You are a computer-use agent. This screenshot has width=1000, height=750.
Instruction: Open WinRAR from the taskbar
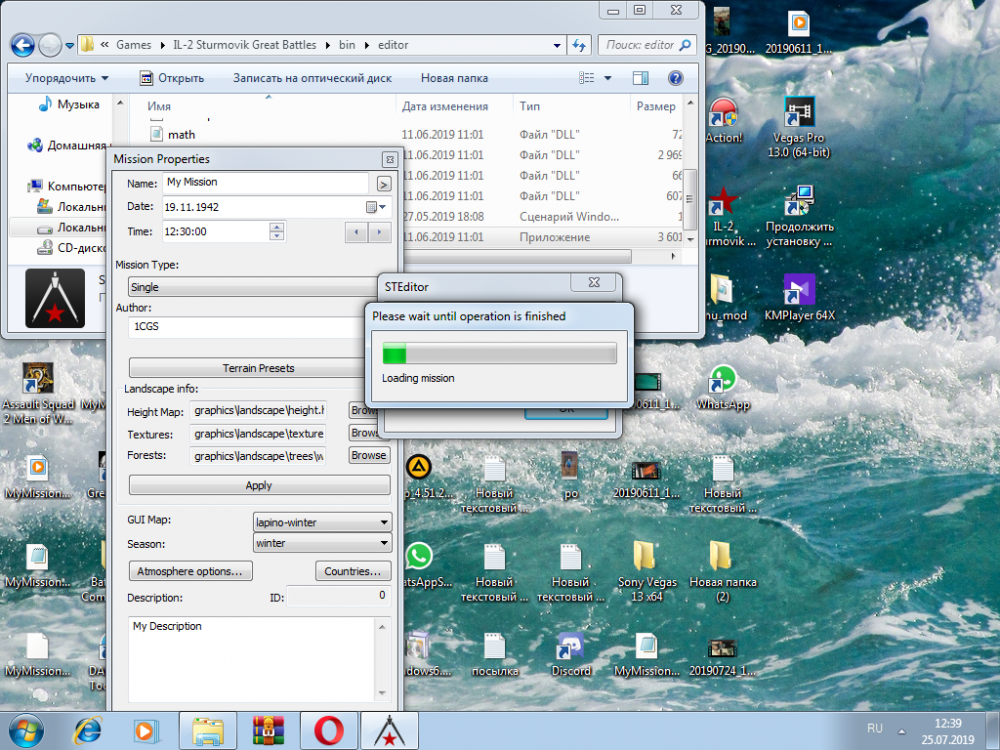[x=267, y=731]
